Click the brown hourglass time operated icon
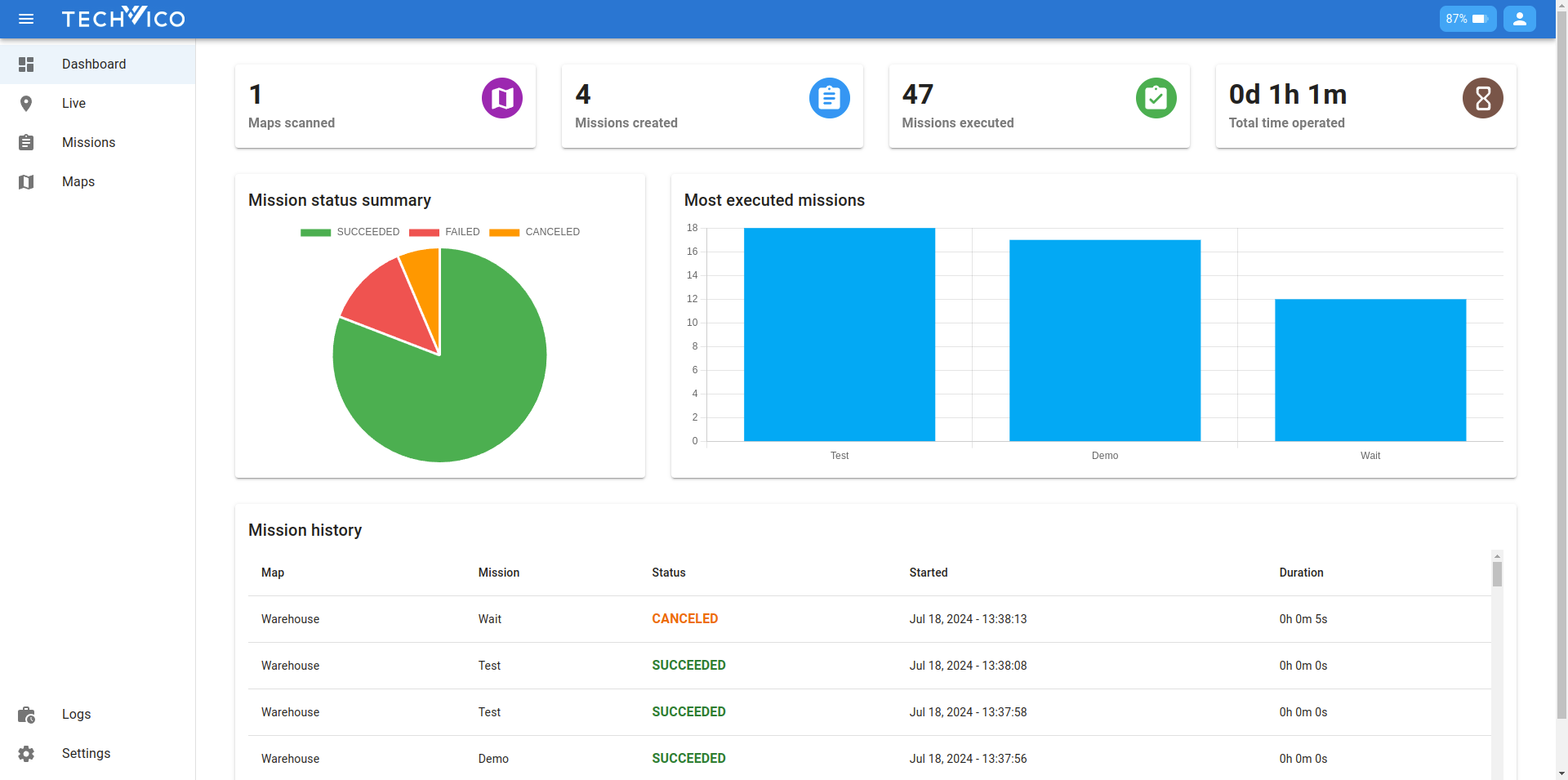Viewport: 1568px width, 780px height. (1482, 98)
